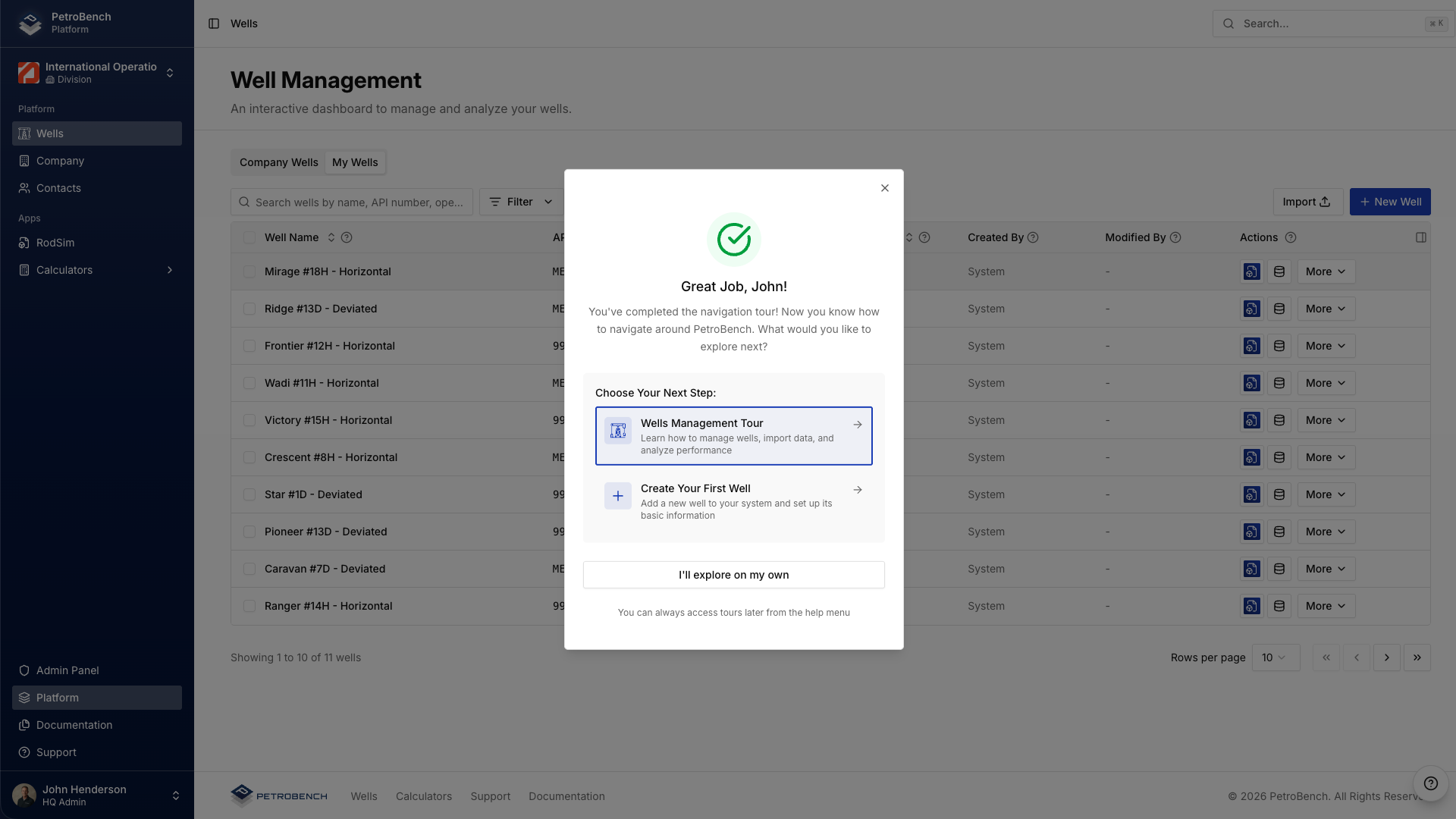1456x819 pixels.
Task: Open database icon for Mirage #18H row
Action: 1279,271
